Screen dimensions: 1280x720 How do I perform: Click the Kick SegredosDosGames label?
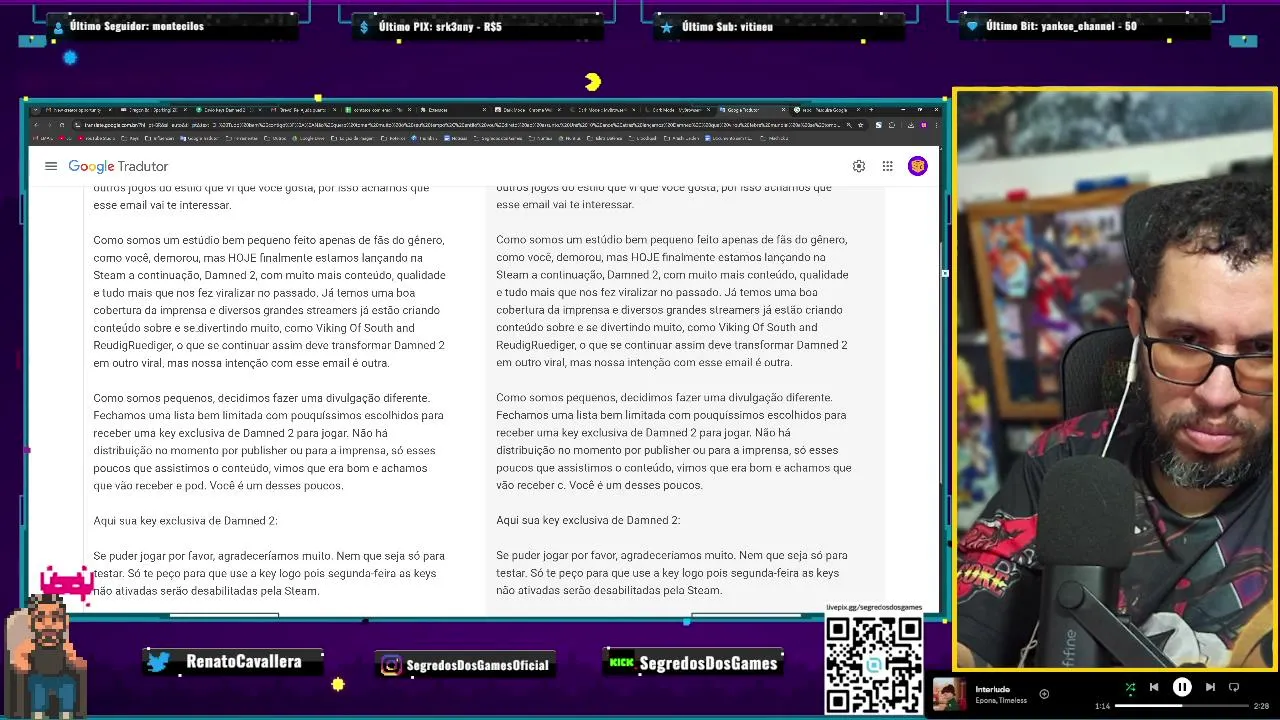point(692,662)
